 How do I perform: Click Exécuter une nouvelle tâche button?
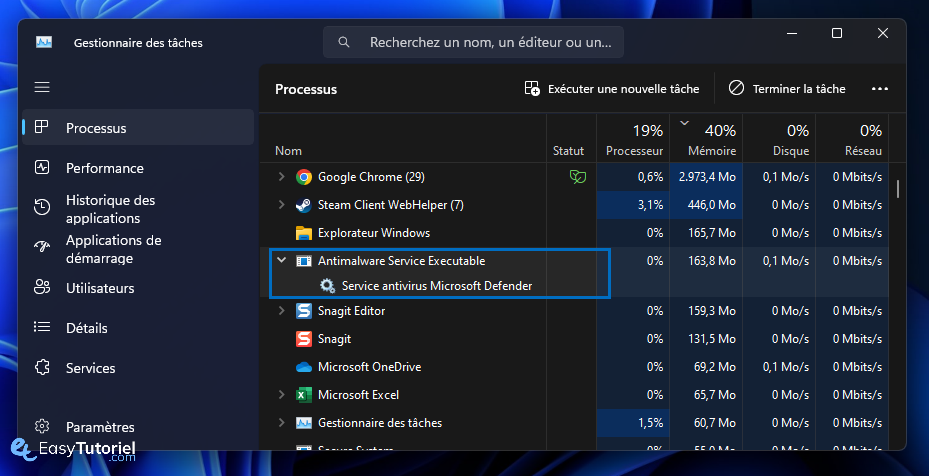[612, 89]
